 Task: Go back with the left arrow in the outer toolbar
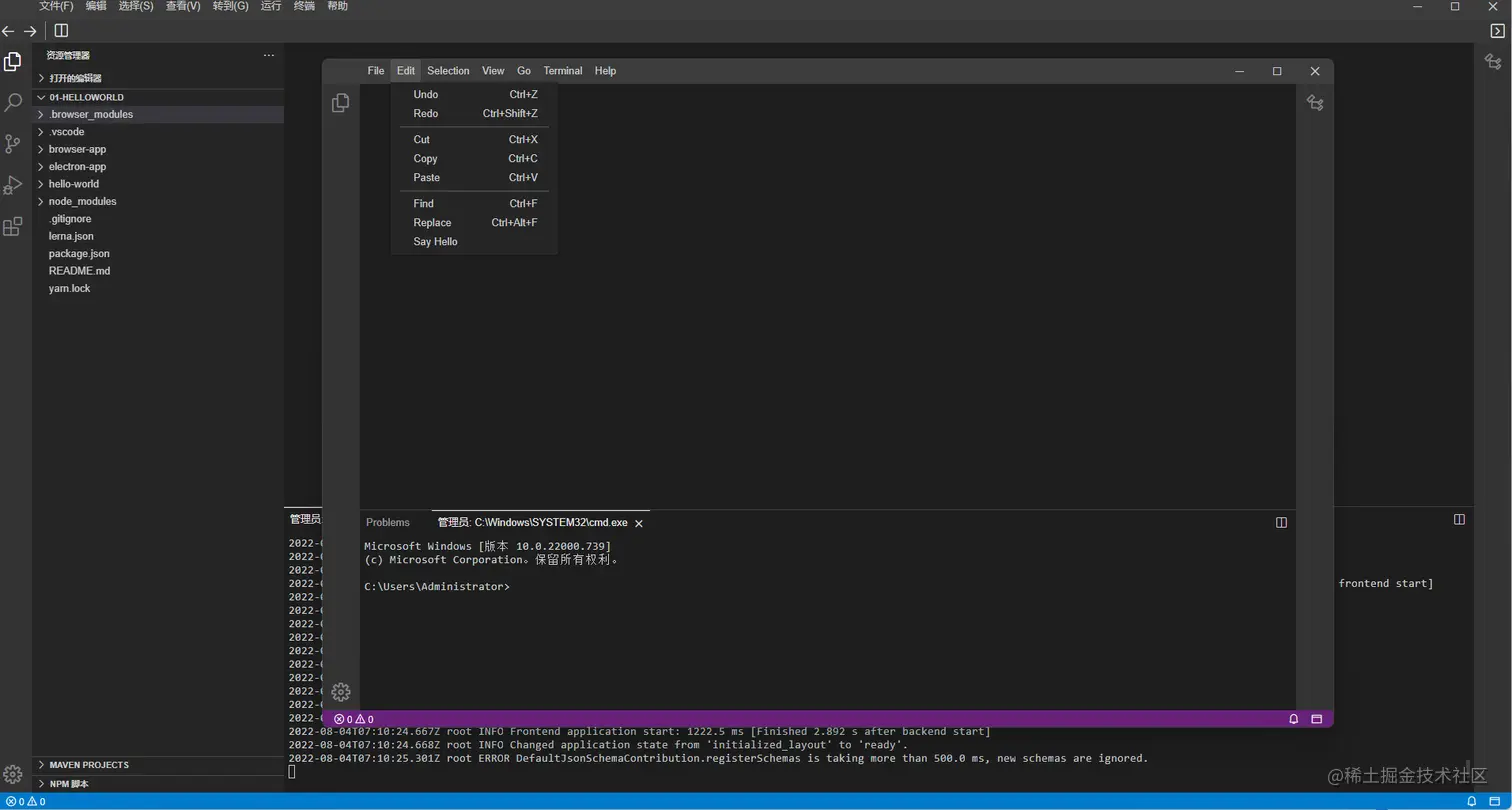tap(9, 31)
